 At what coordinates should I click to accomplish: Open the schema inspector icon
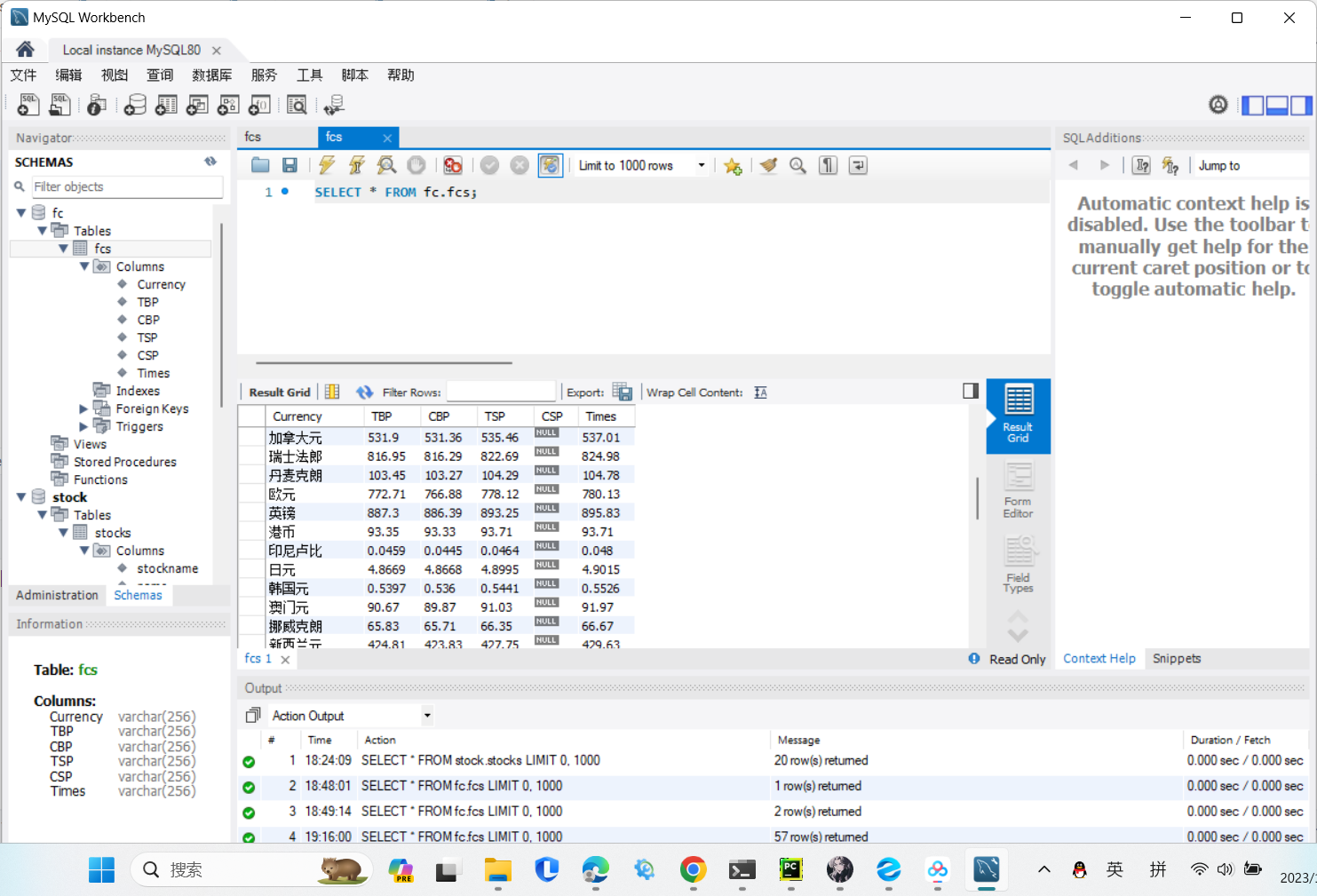(97, 105)
